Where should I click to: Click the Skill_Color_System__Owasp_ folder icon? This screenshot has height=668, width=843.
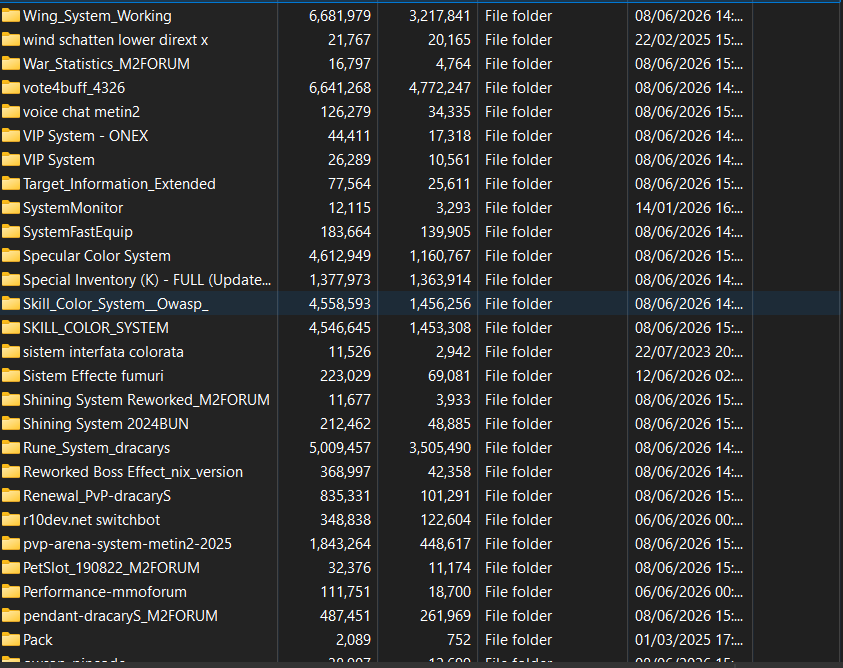[11, 303]
